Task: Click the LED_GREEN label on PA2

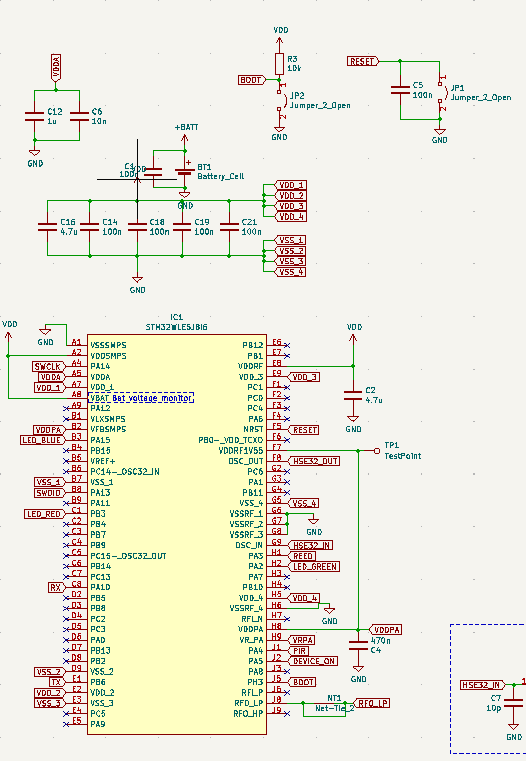Action: pyautogui.click(x=314, y=566)
